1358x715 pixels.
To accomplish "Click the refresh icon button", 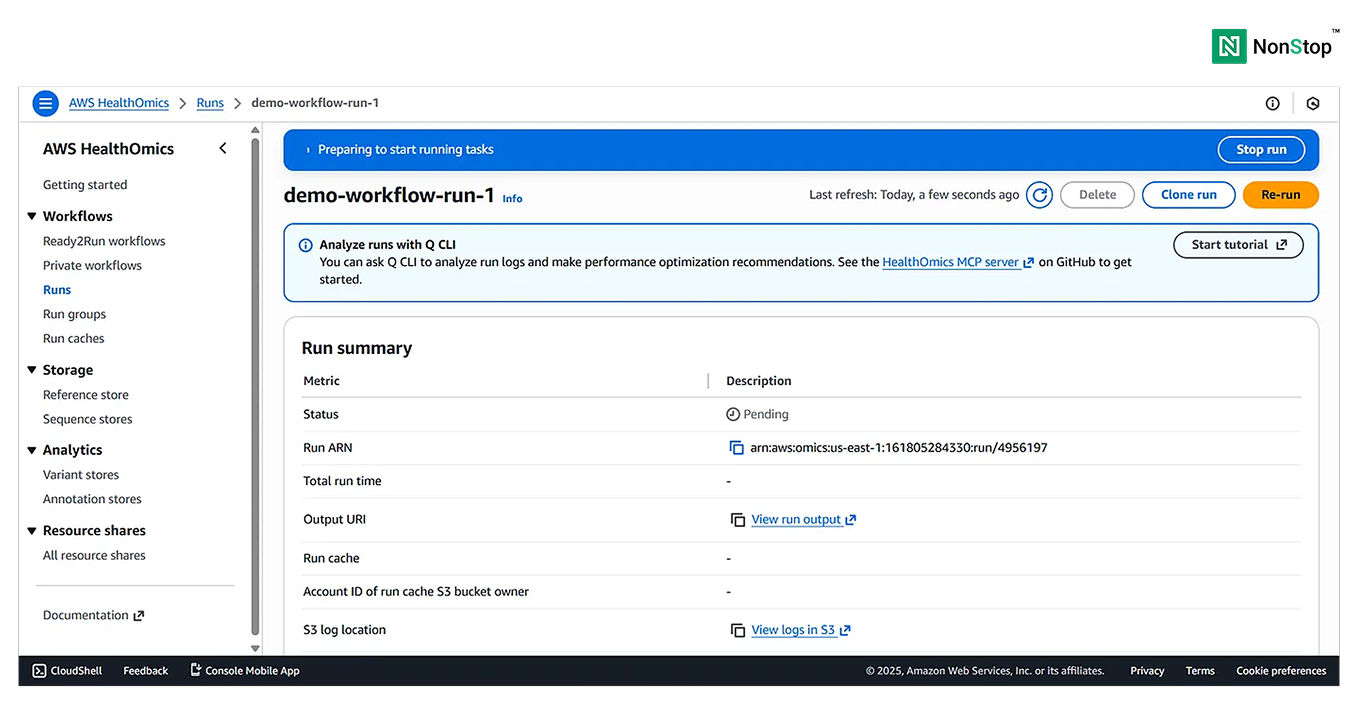I will (x=1040, y=195).
